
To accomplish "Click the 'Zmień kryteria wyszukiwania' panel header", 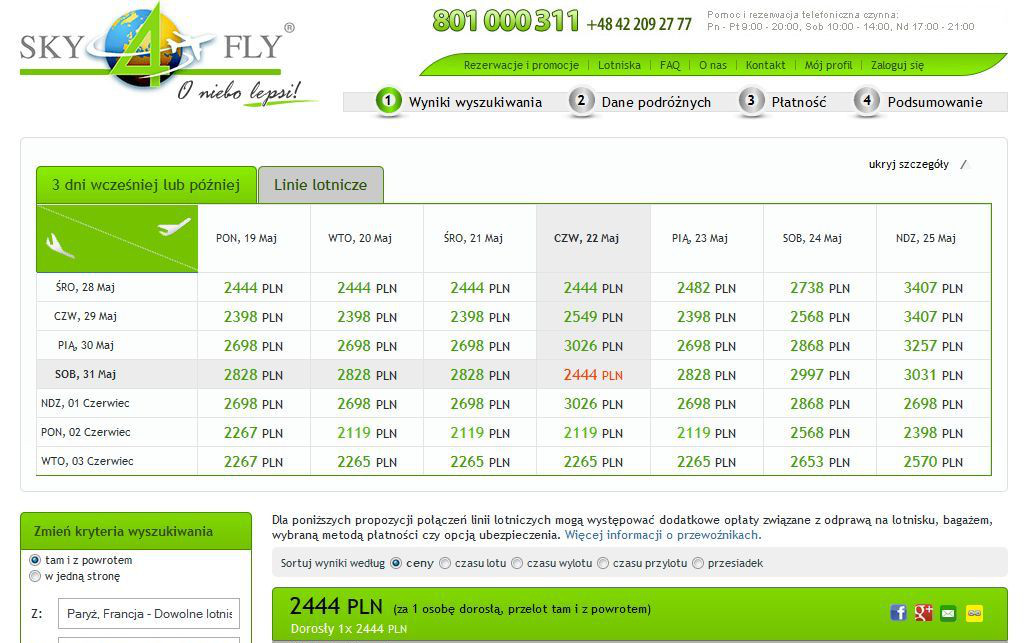I will point(136,531).
